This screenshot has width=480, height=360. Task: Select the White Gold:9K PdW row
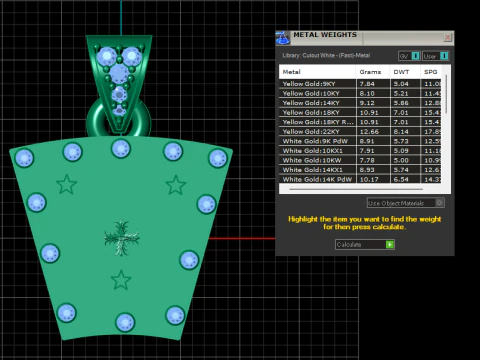click(360, 141)
